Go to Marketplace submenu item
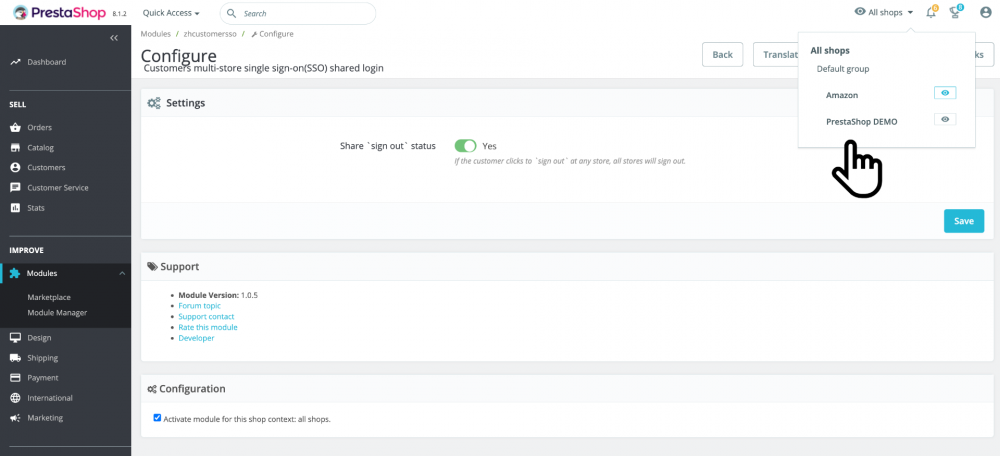 click(49, 297)
